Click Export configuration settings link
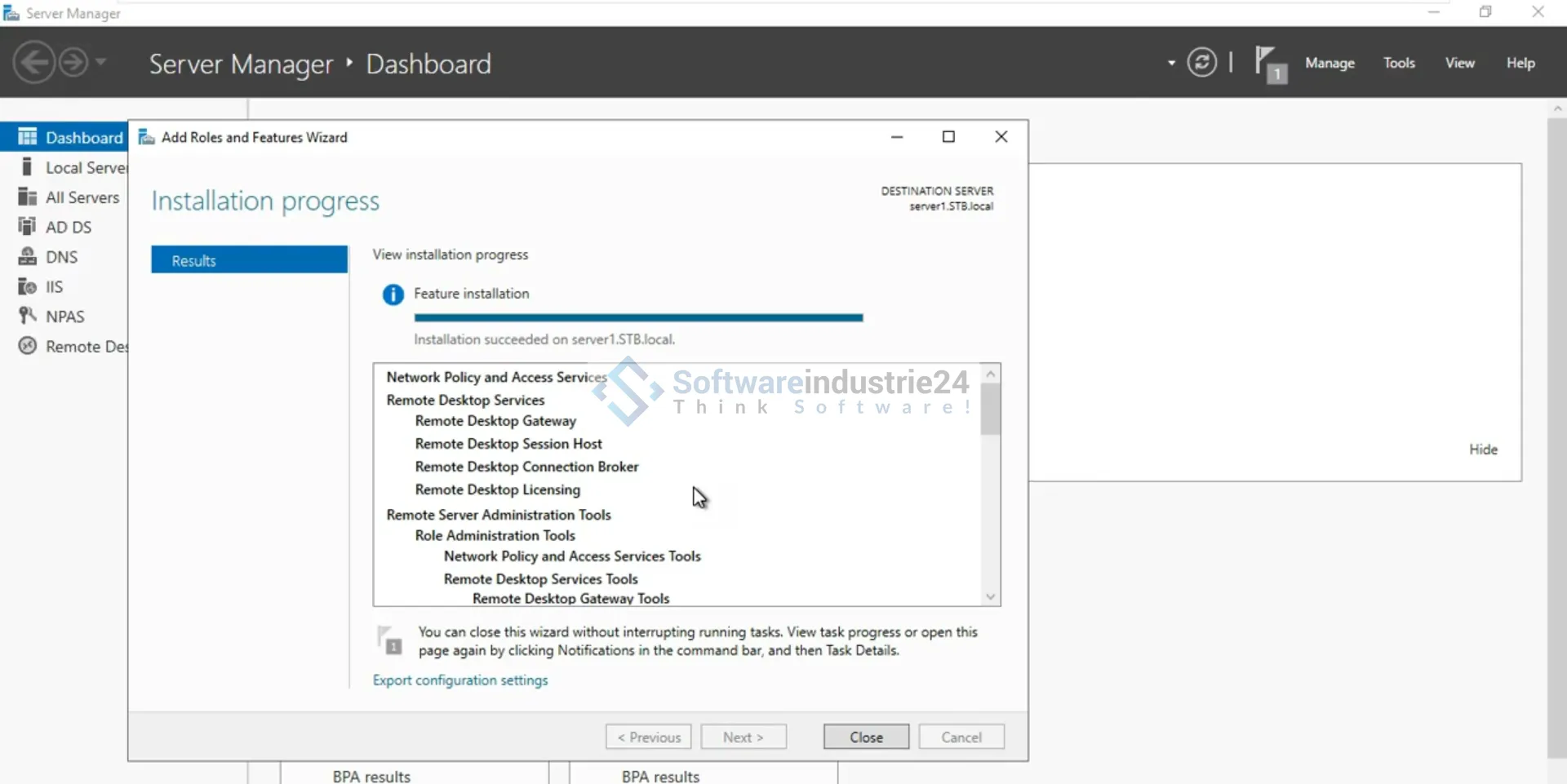 [460, 680]
